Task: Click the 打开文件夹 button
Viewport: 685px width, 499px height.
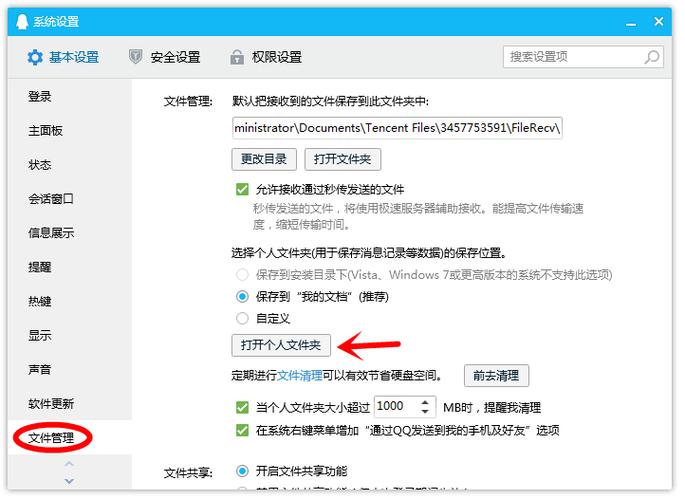Action: pyautogui.click(x=342, y=159)
